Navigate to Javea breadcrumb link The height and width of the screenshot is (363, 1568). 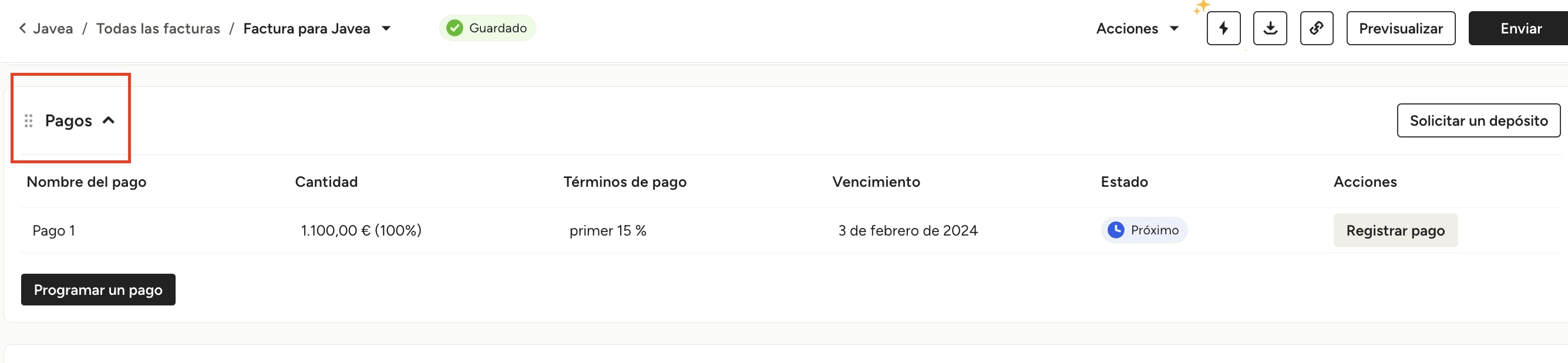[x=53, y=29]
